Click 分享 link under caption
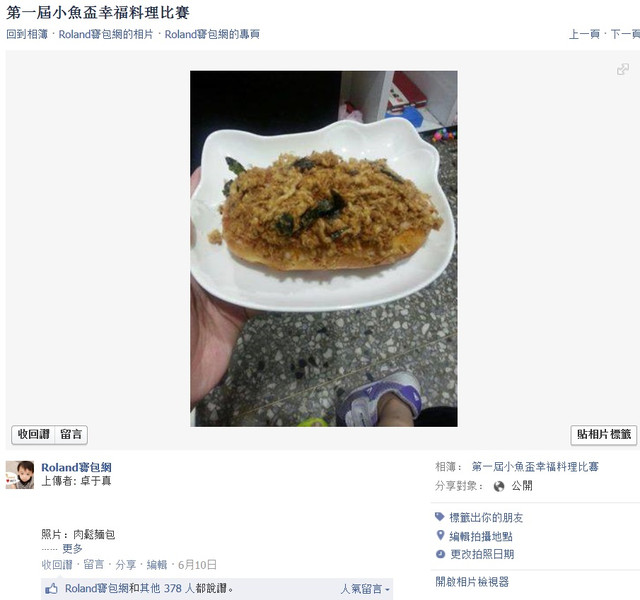 pyautogui.click(x=125, y=564)
